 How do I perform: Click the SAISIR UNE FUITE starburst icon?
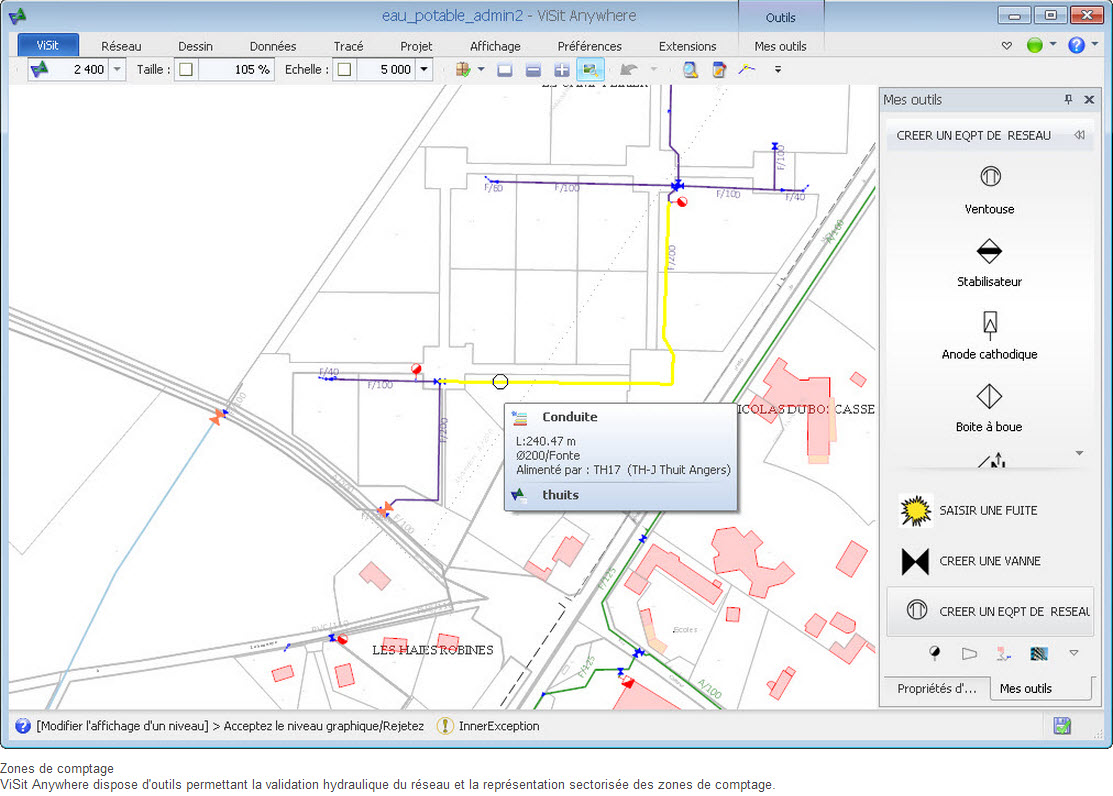[915, 511]
